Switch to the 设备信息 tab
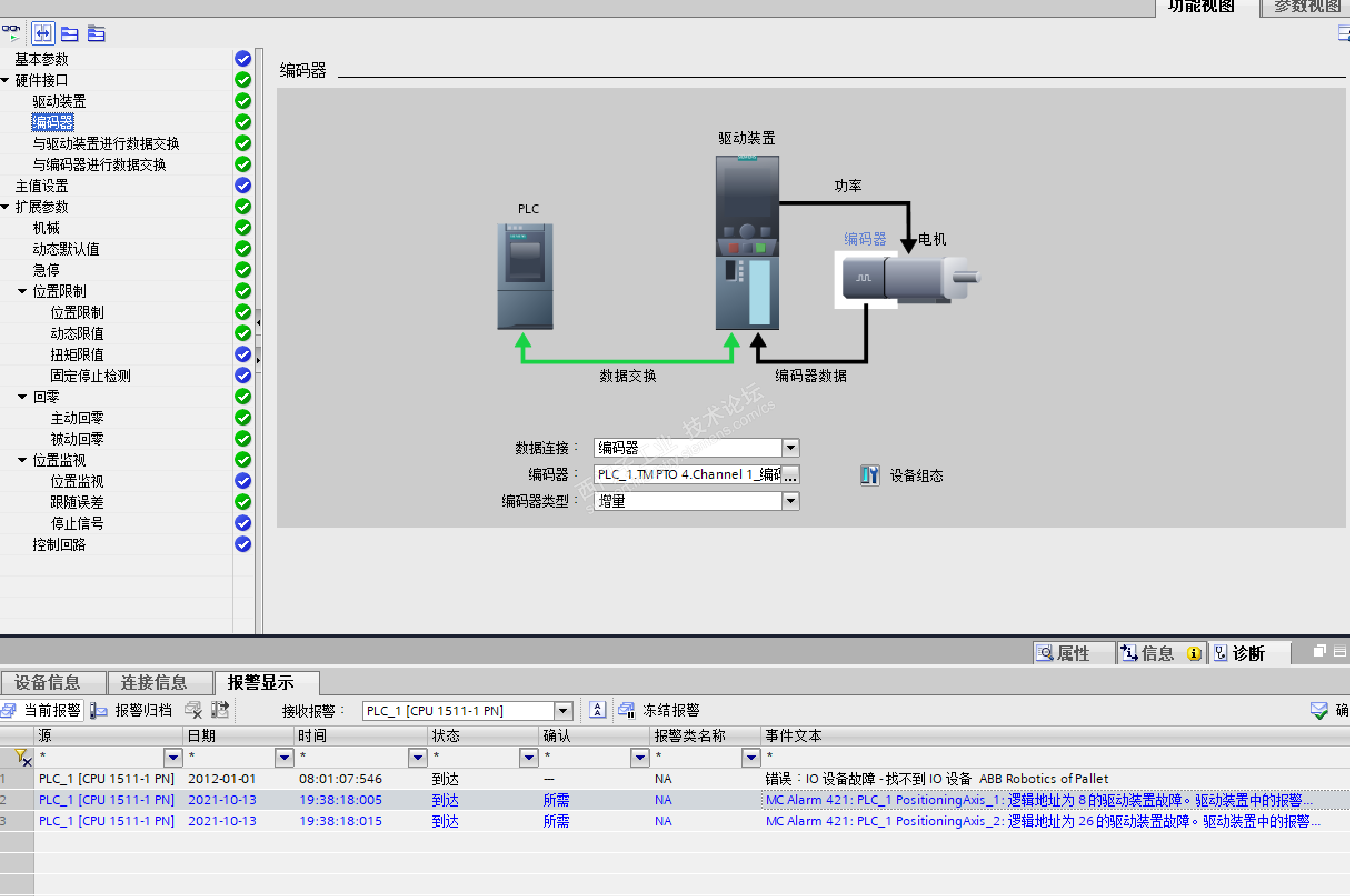 coord(47,682)
